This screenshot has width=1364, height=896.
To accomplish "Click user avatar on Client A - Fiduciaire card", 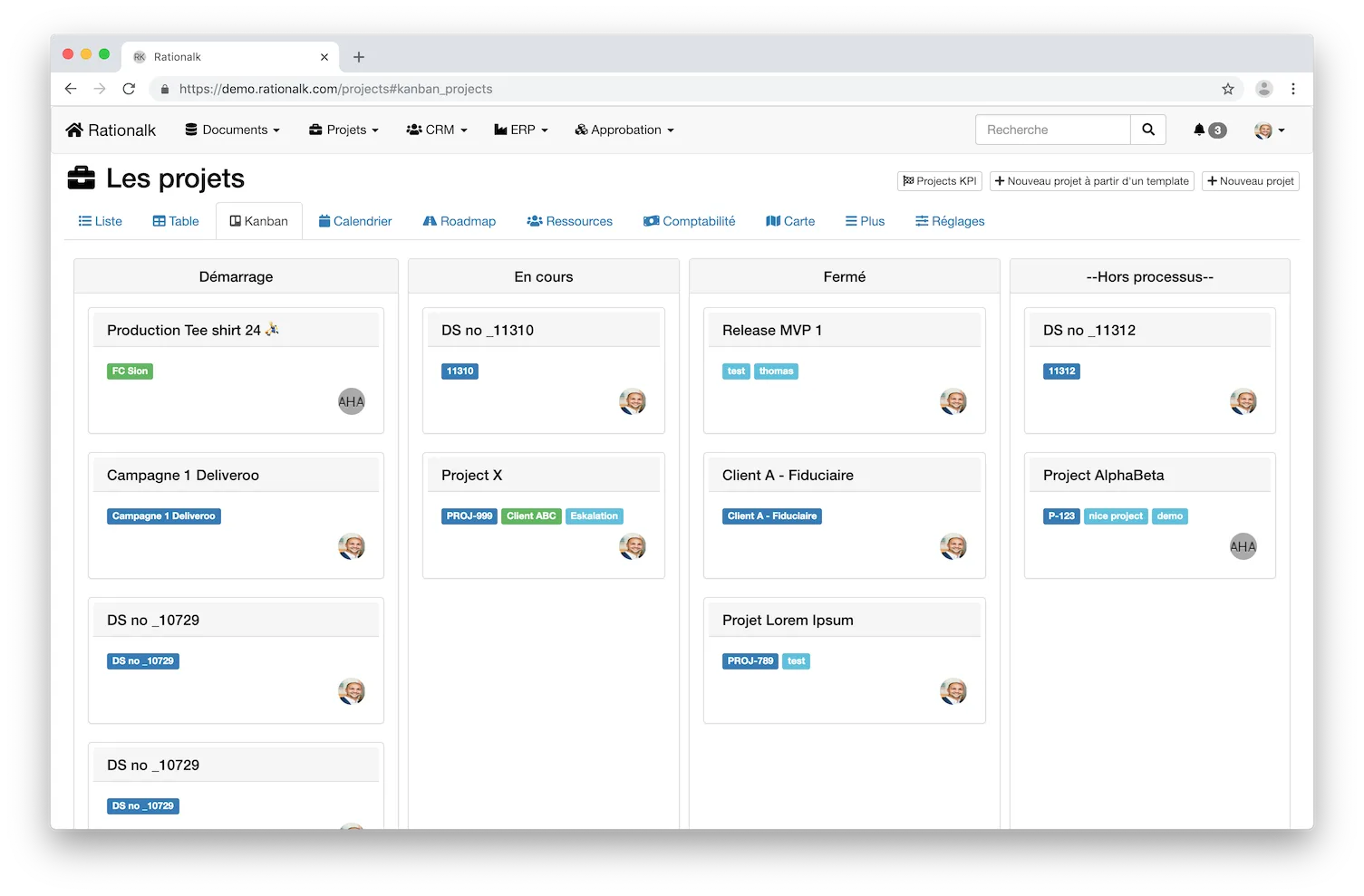I will click(953, 546).
